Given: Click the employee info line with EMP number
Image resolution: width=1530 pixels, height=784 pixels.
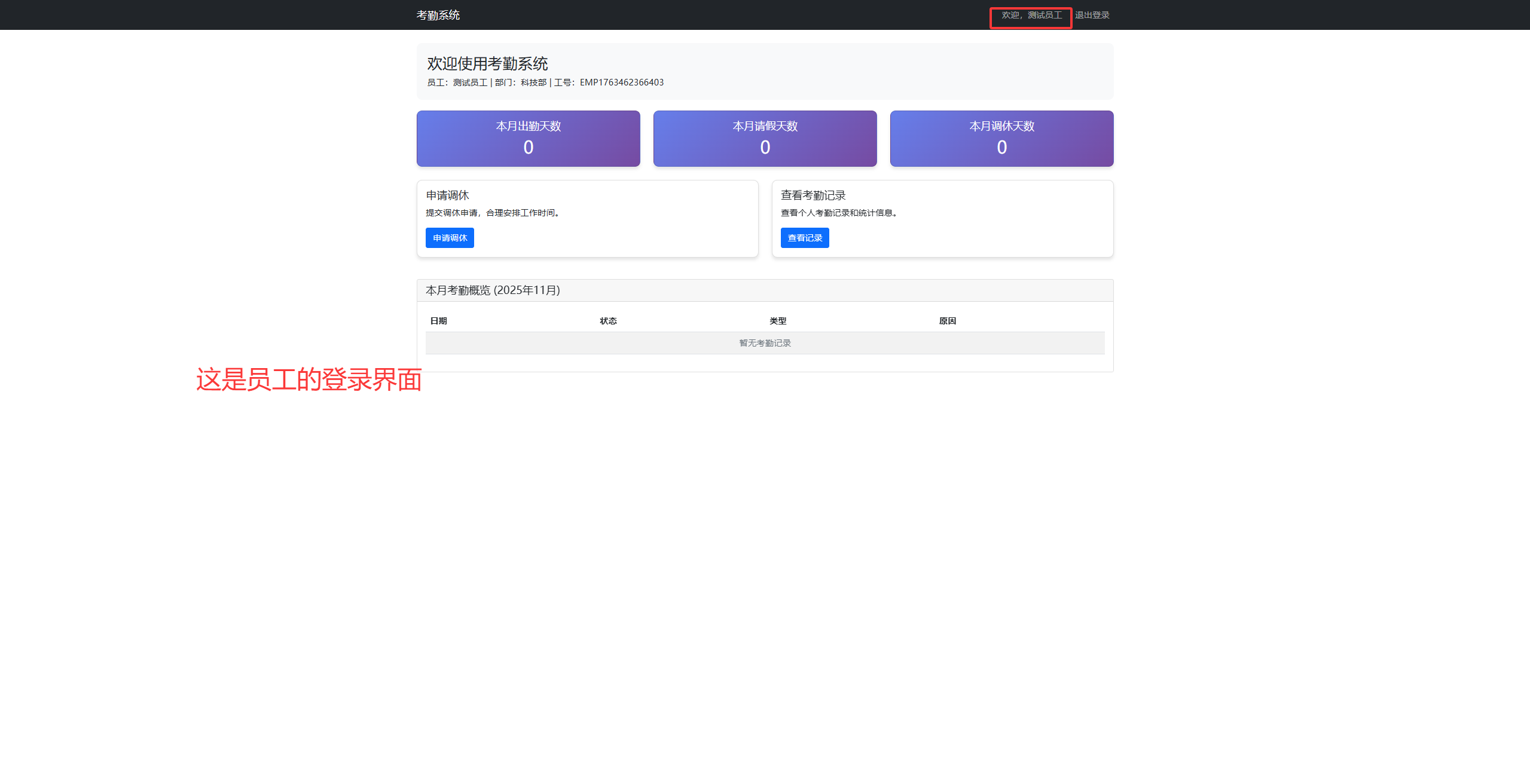Looking at the screenshot, I should coord(545,82).
